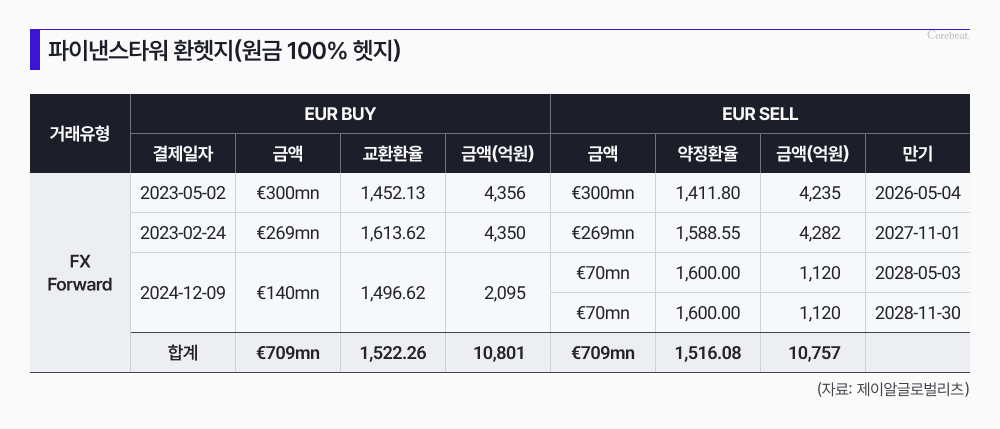Viewport: 1000px width, 429px height.
Task: Click the 교환환율 column header
Action: point(393,154)
